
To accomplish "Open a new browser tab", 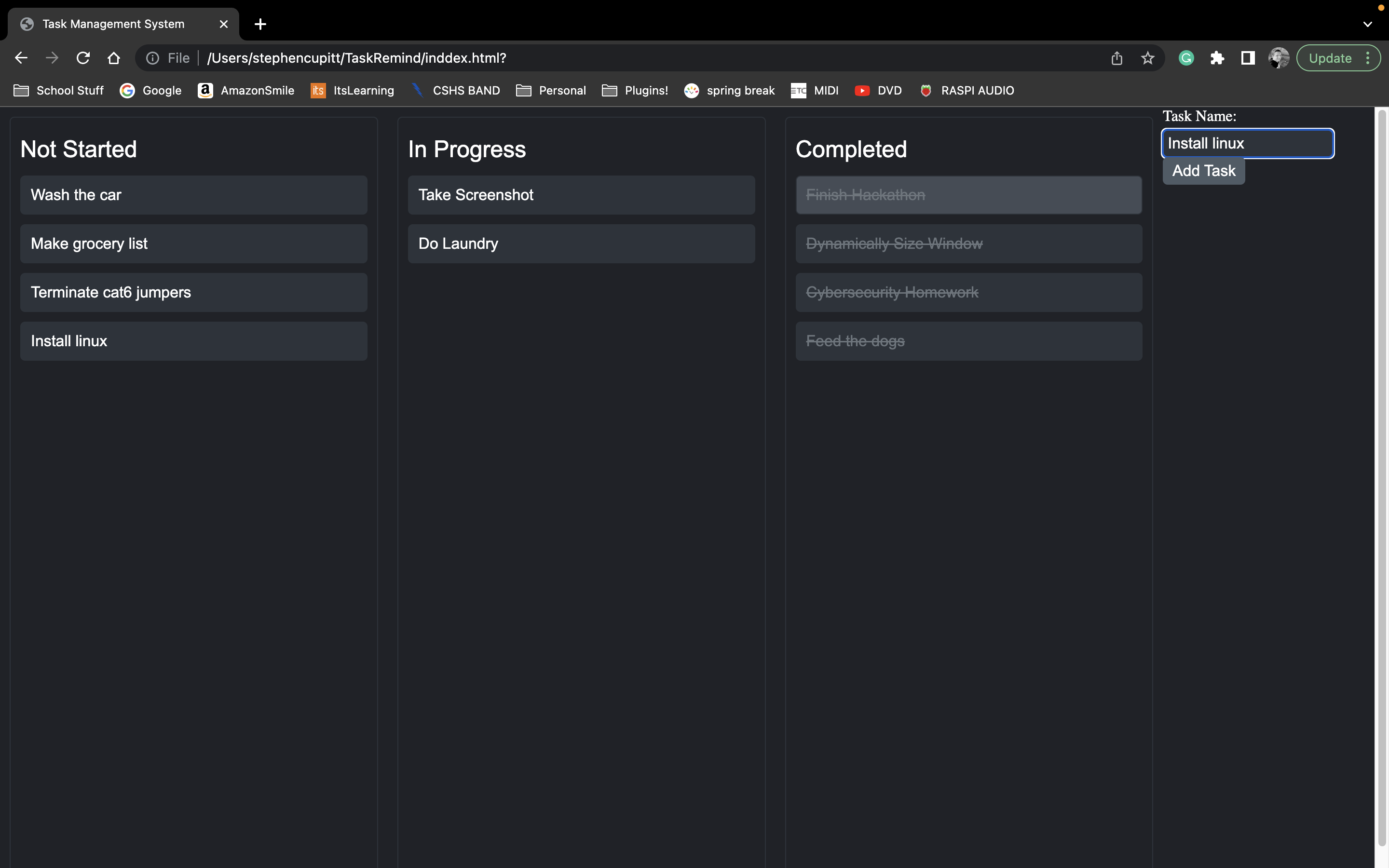I will click(x=260, y=24).
